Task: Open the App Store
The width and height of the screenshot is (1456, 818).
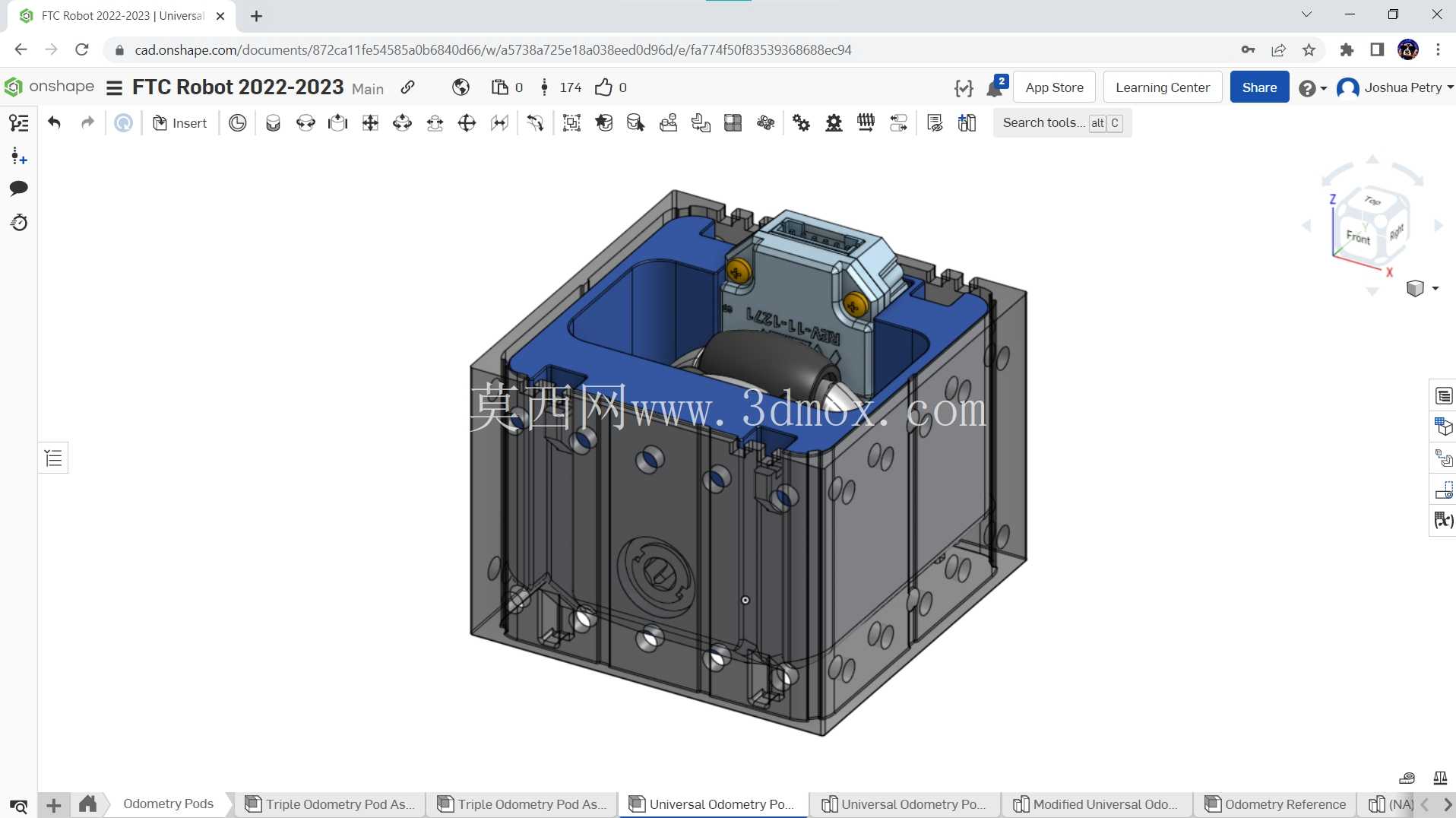Action: point(1055,87)
